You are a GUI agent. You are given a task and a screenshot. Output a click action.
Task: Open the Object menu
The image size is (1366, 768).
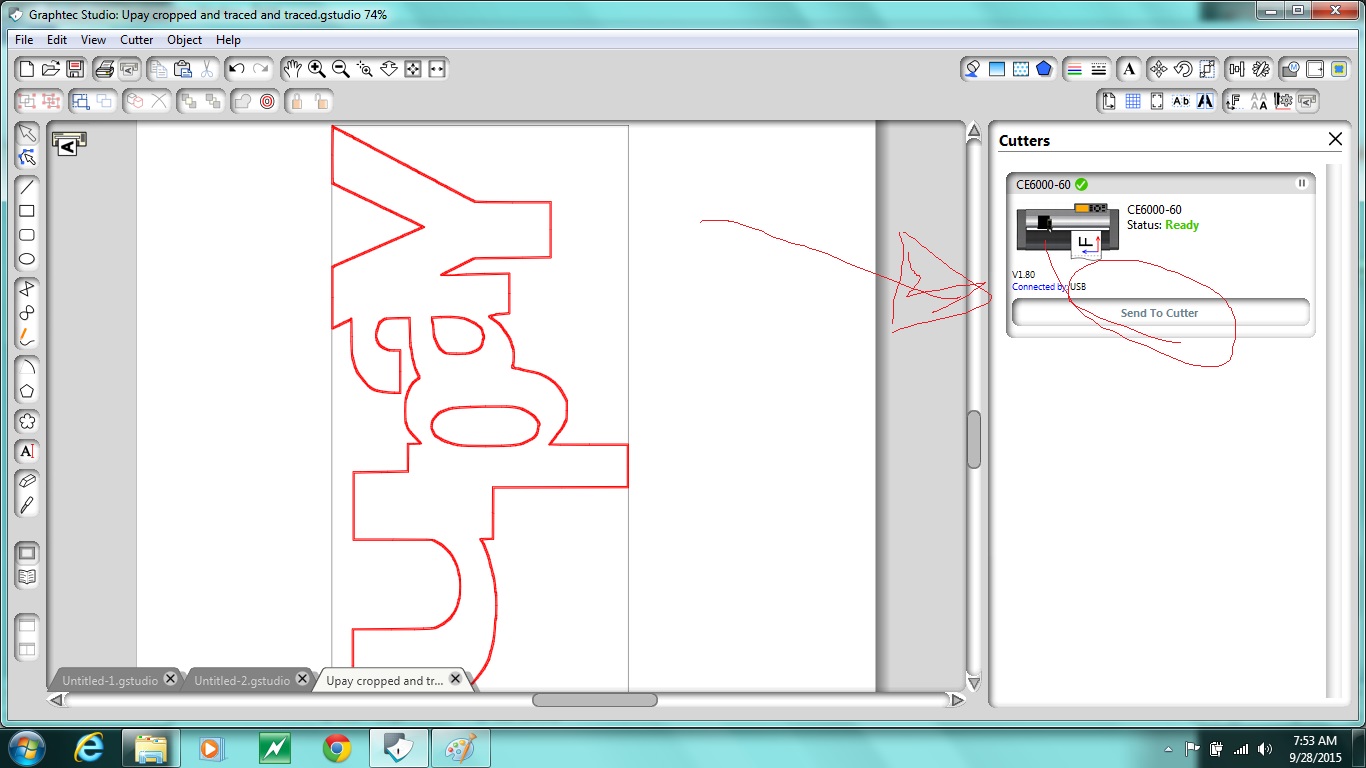click(x=185, y=40)
